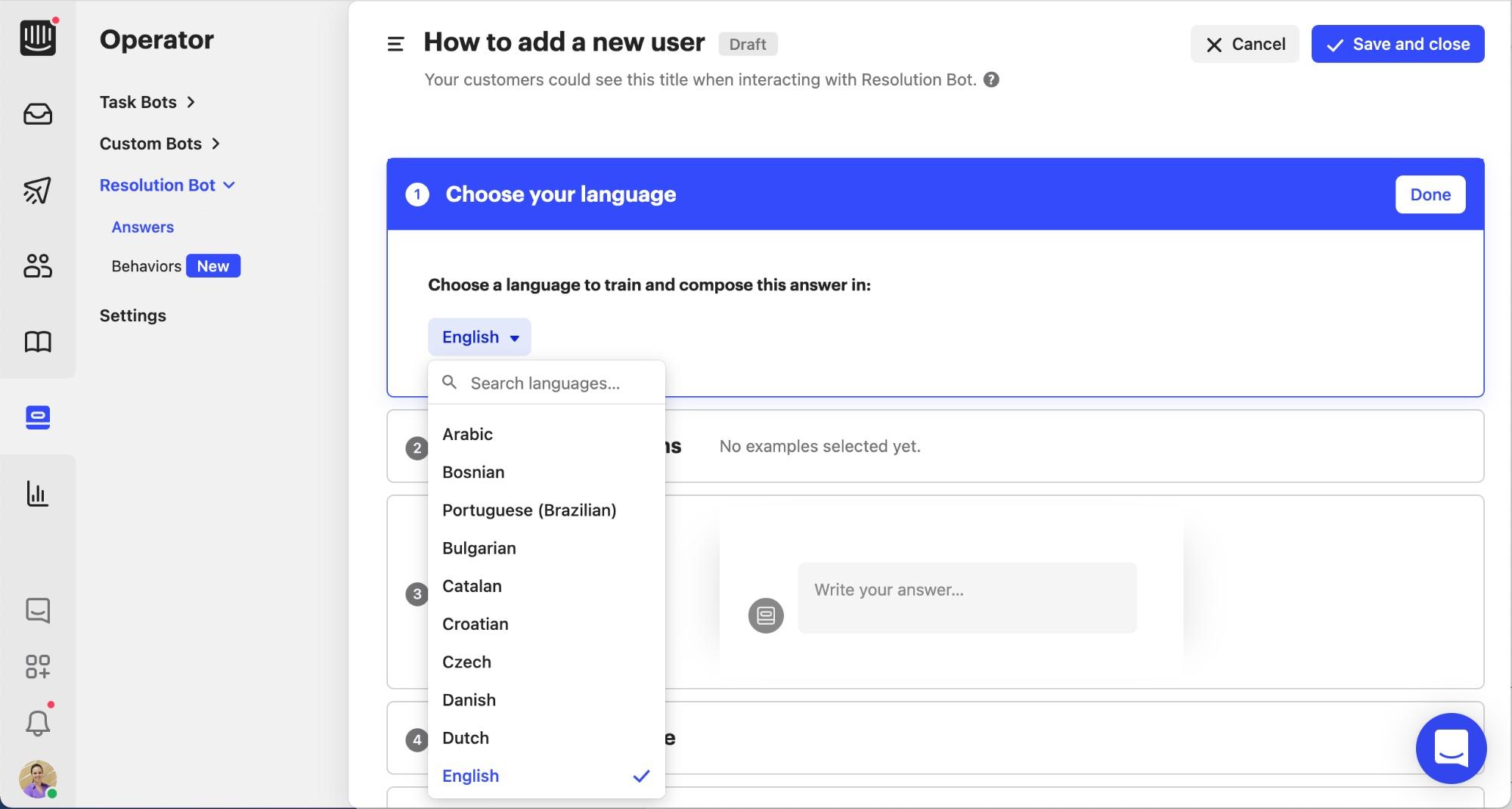
Task: Select the Outbound paper plane icon
Action: click(x=38, y=191)
